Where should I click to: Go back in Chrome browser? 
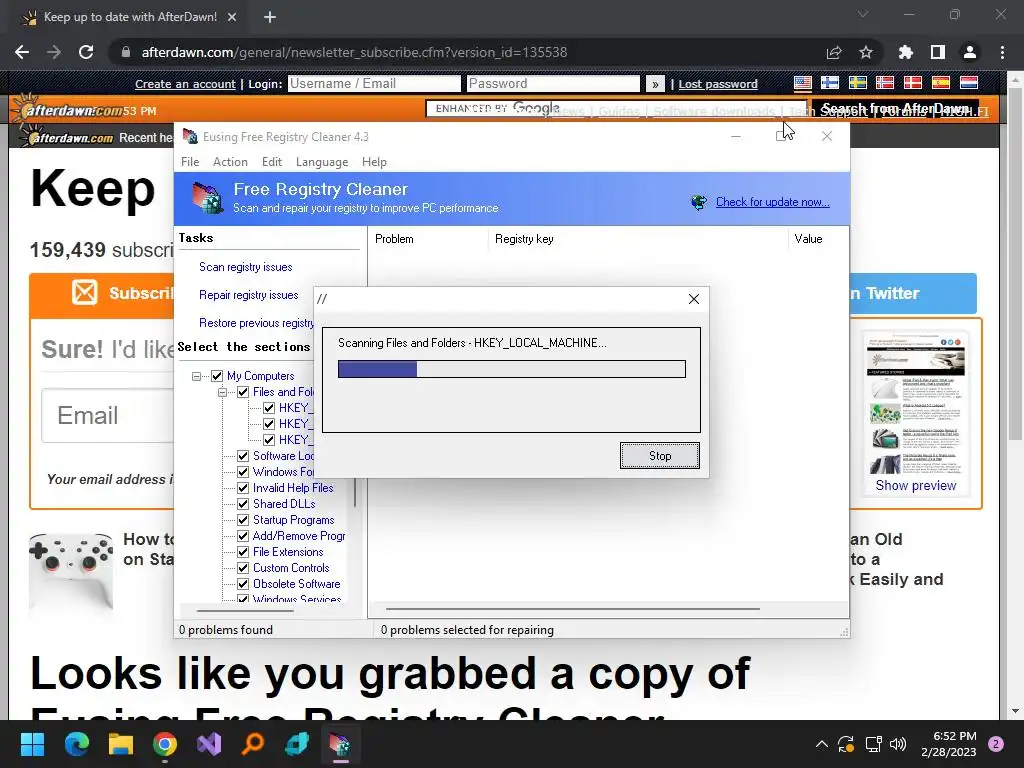[x=22, y=52]
